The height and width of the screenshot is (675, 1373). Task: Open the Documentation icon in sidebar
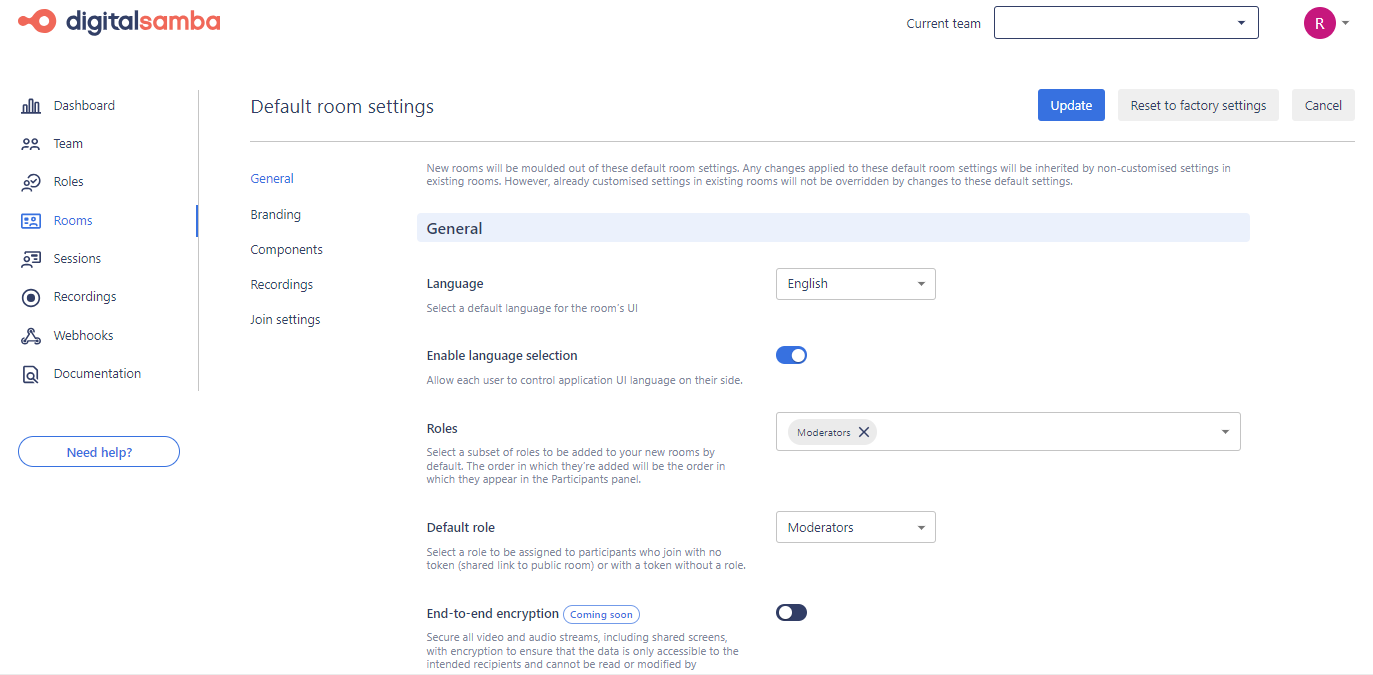pos(31,374)
